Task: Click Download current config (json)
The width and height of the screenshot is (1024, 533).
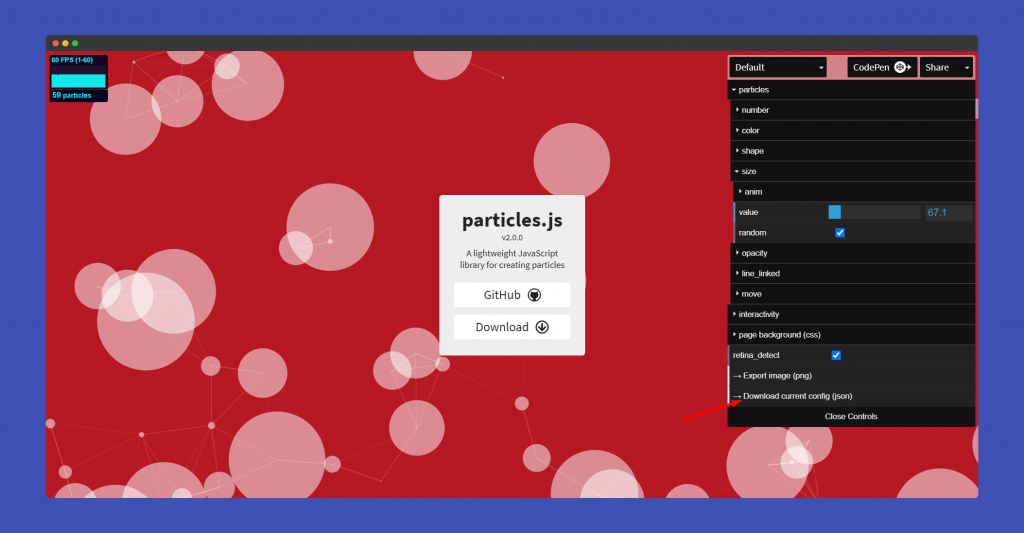Action: coord(852,396)
